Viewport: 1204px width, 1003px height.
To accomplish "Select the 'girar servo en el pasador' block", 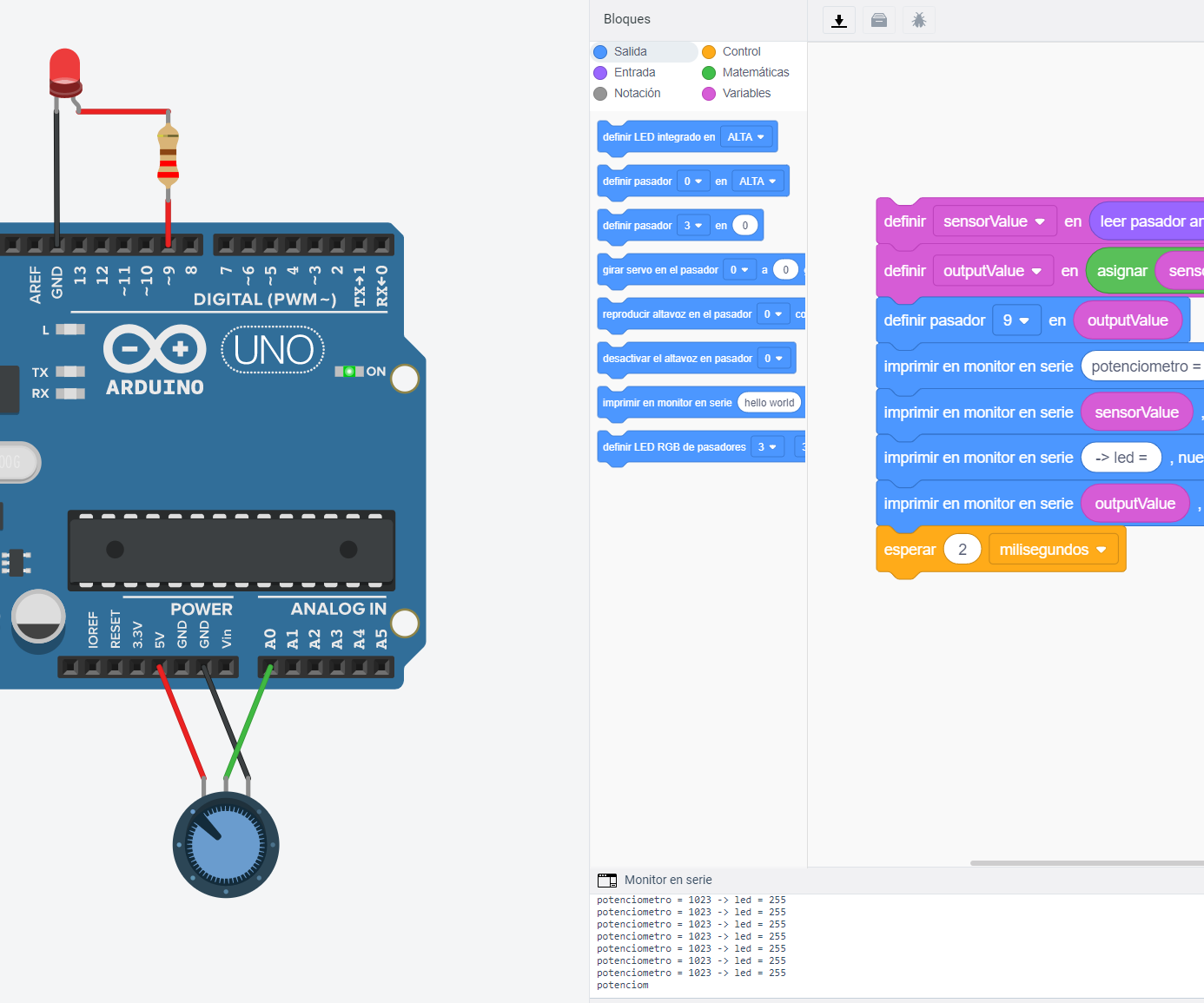I will 702,270.
